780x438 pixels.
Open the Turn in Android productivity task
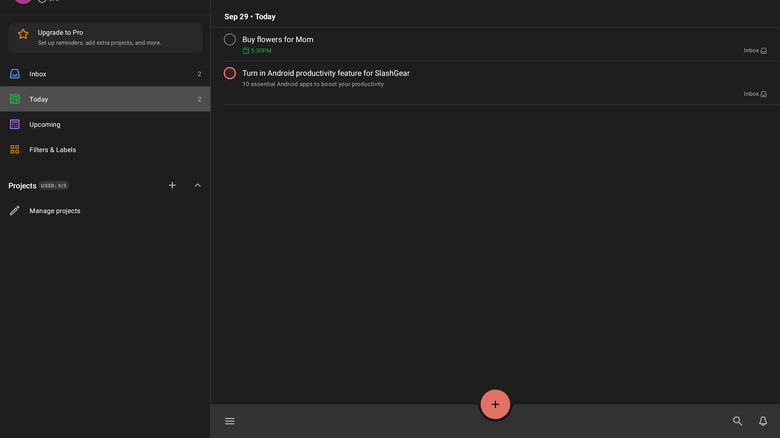pos(326,73)
